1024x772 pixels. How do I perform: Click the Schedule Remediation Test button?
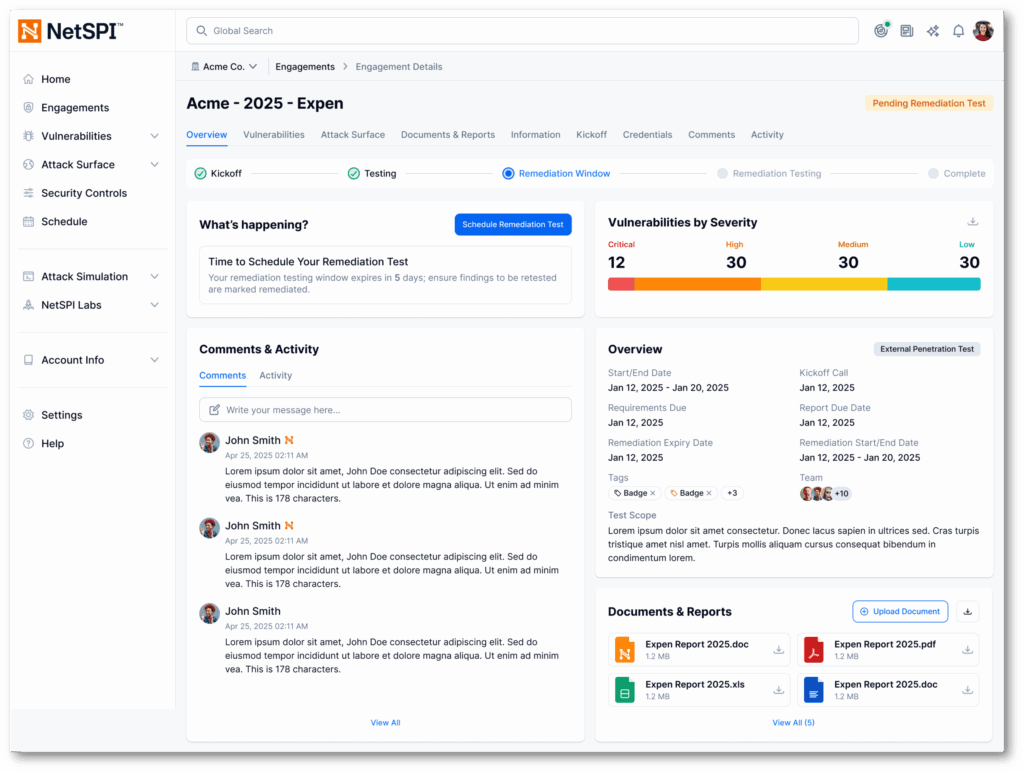(513, 225)
